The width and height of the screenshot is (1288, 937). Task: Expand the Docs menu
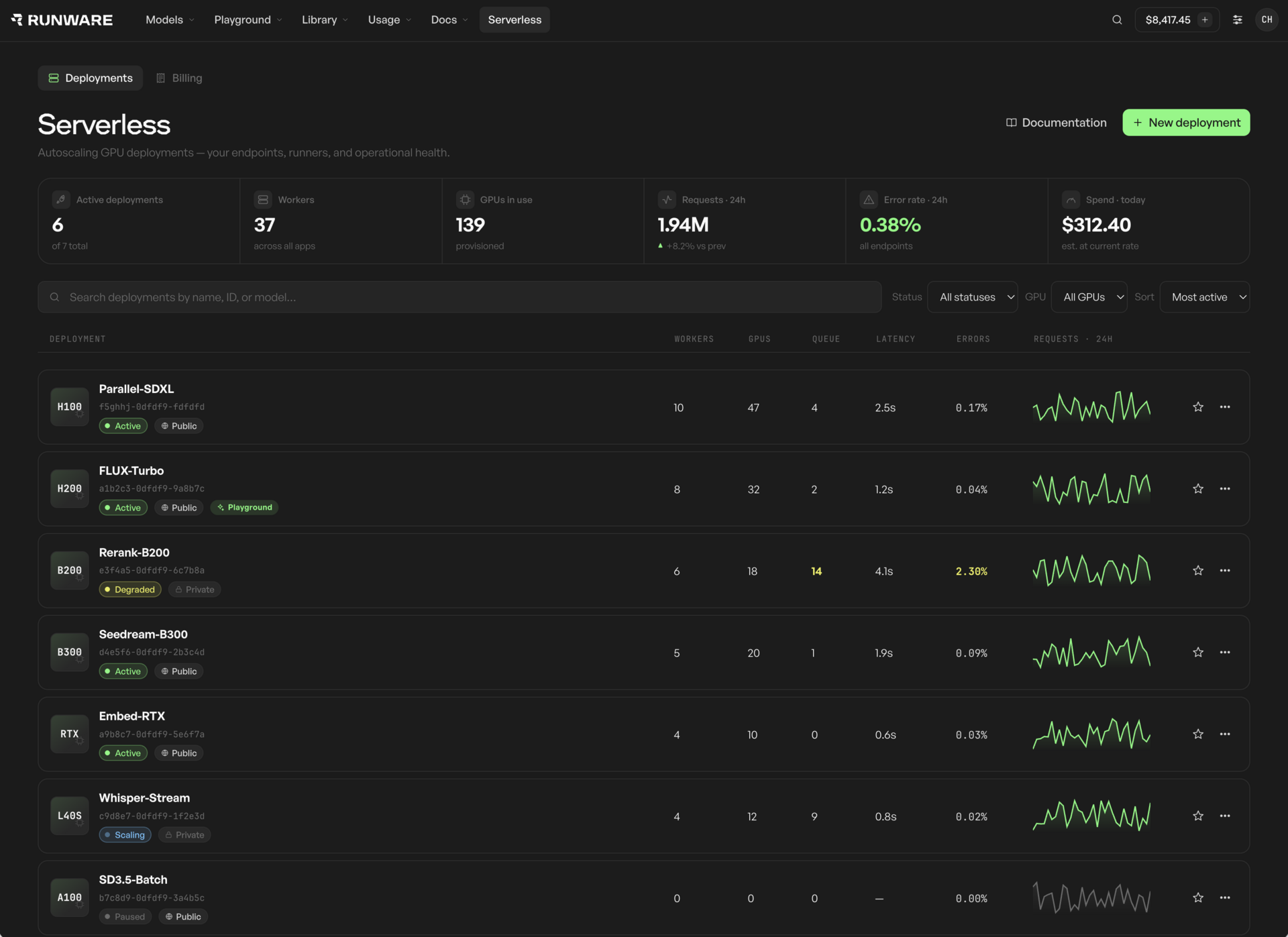(x=449, y=19)
